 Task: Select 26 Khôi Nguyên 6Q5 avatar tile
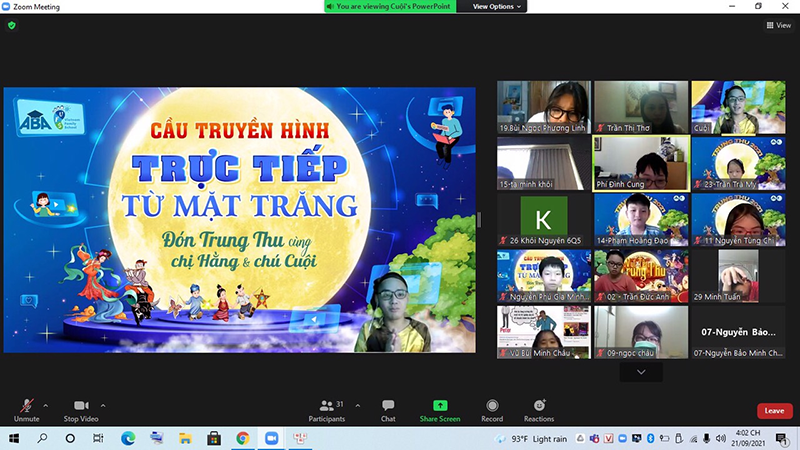[x=544, y=219]
